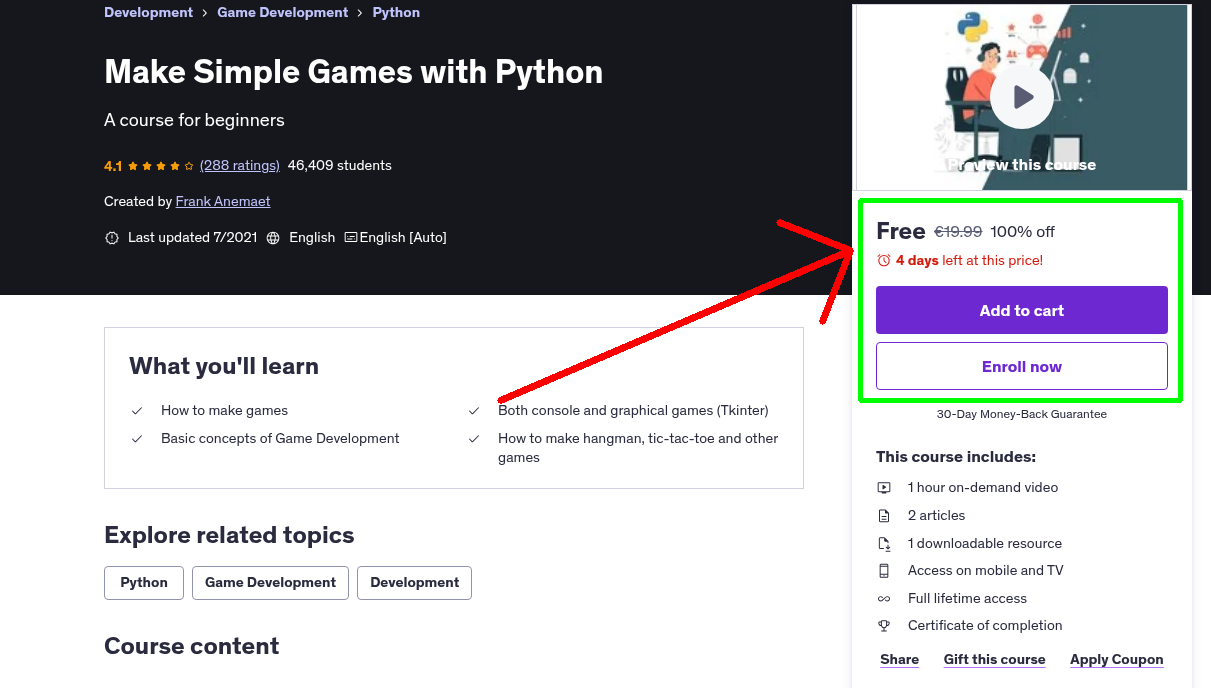Select Gift this course
This screenshot has width=1211, height=688.
(x=995, y=659)
